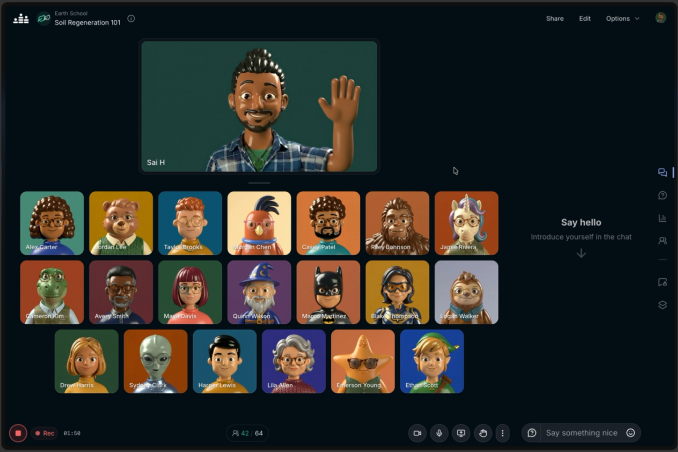
Task: Click the 01:50 recording timer
Action: point(72,433)
